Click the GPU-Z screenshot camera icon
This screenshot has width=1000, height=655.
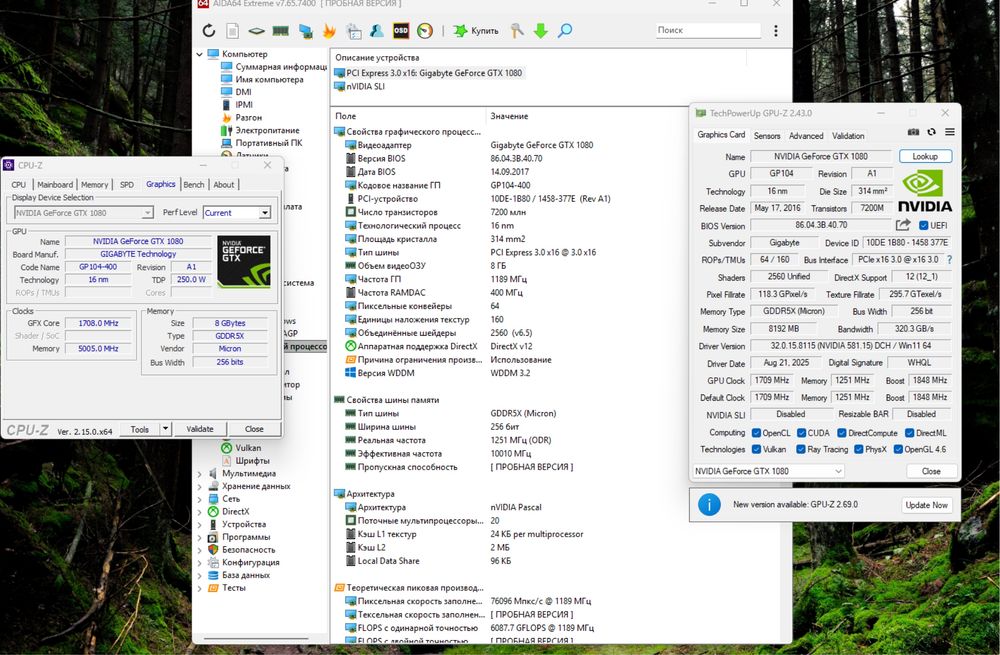click(913, 132)
